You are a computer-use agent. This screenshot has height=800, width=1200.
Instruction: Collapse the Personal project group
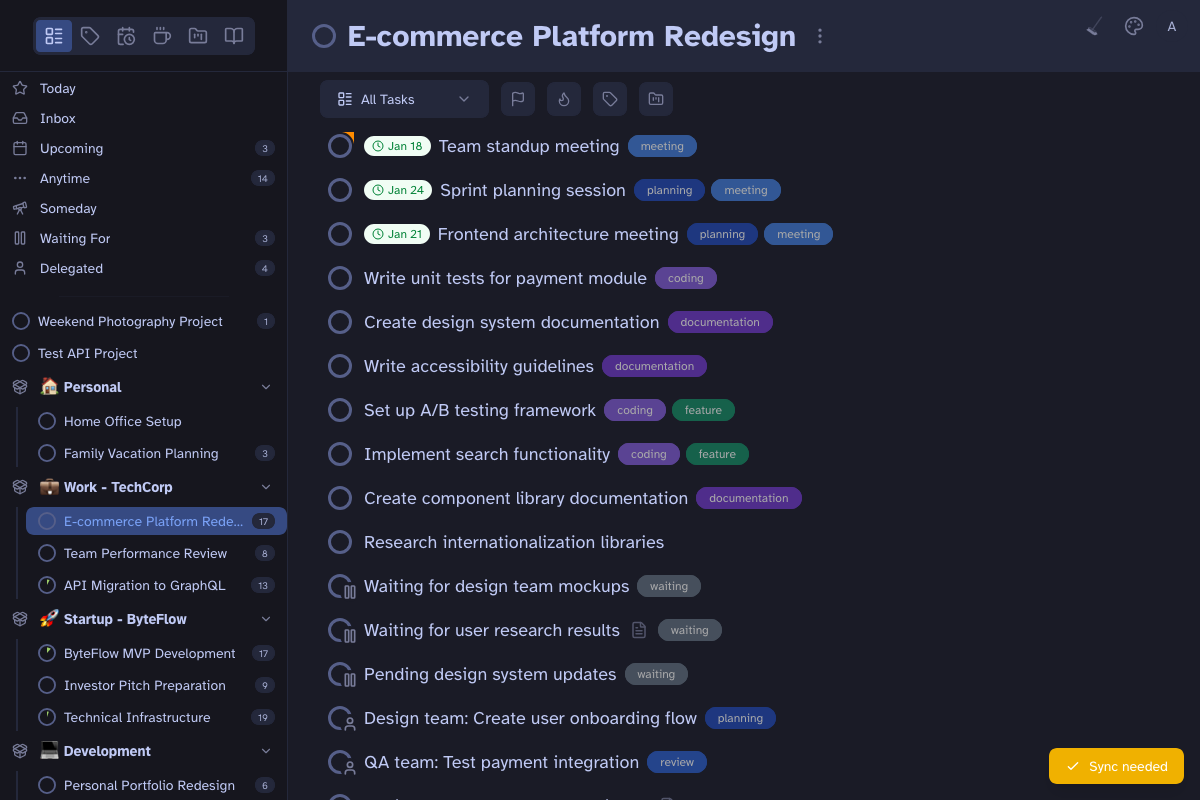click(x=266, y=386)
